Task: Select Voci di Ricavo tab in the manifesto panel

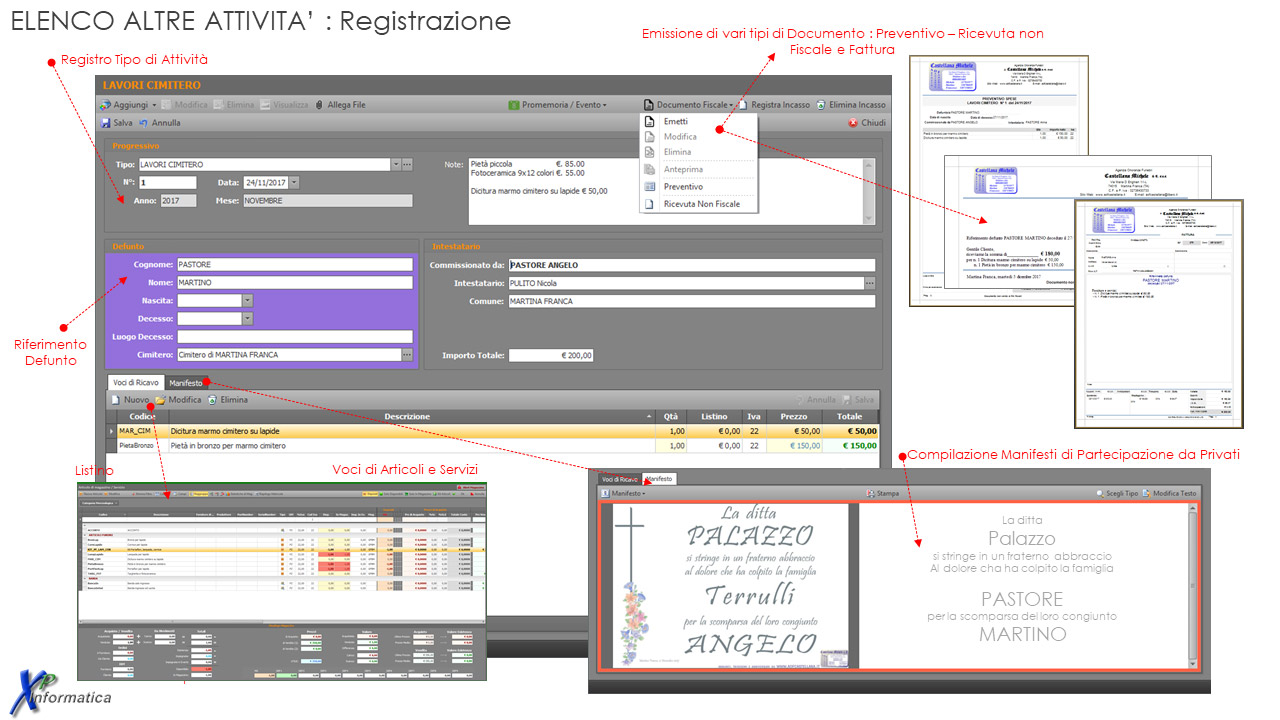Action: (x=618, y=479)
